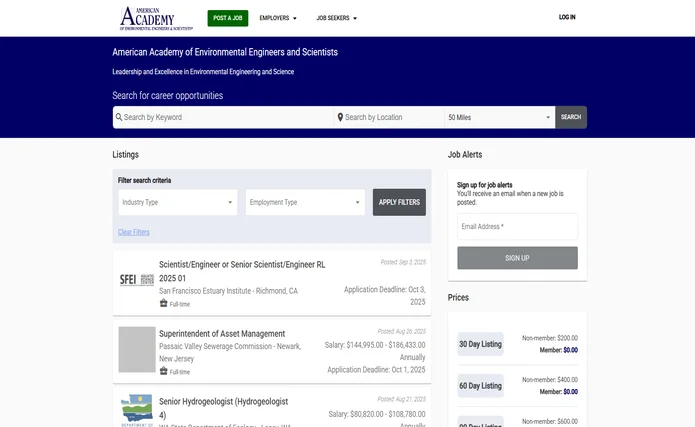Viewport: 695px width, 427px height.
Task: Expand the Industry Type dropdown
Action: (x=178, y=202)
